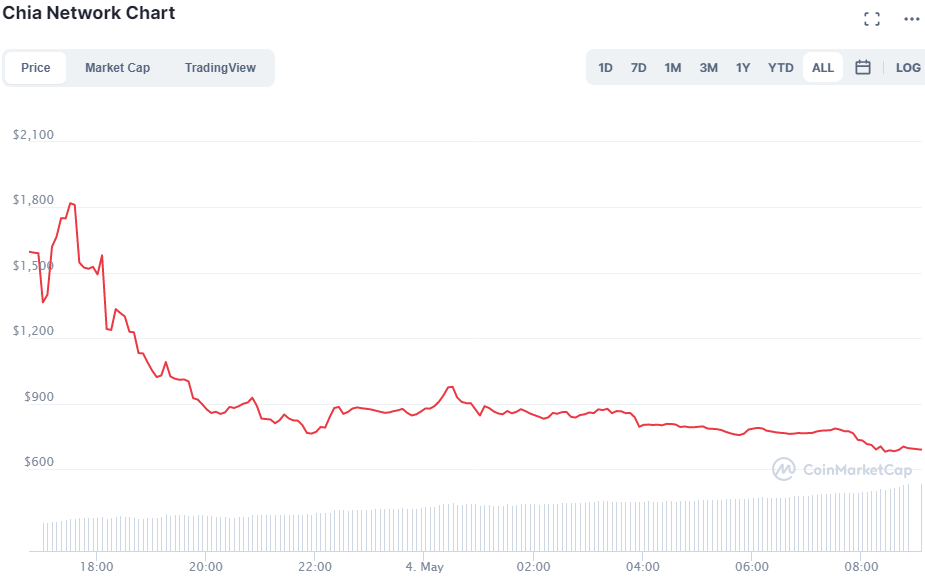
Task: Click the 4. May date marker
Action: pos(424,567)
